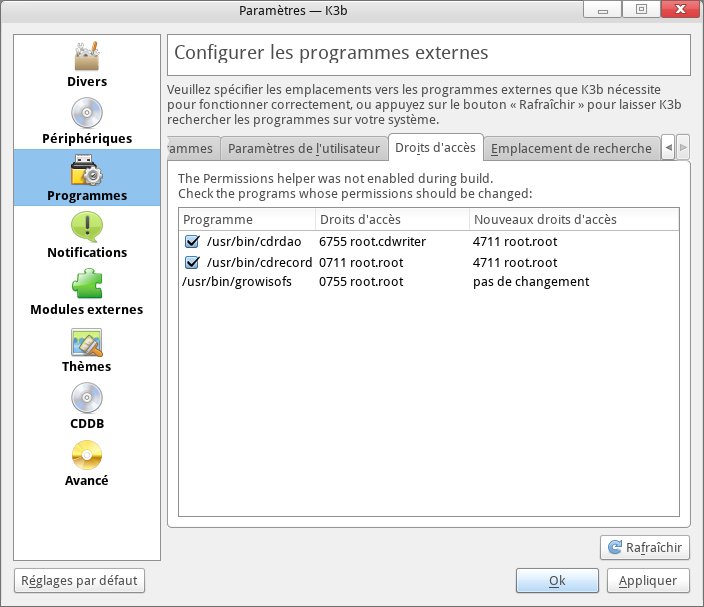Restore Réglages par défaut
Image resolution: width=704 pixels, height=607 pixels.
(79, 581)
